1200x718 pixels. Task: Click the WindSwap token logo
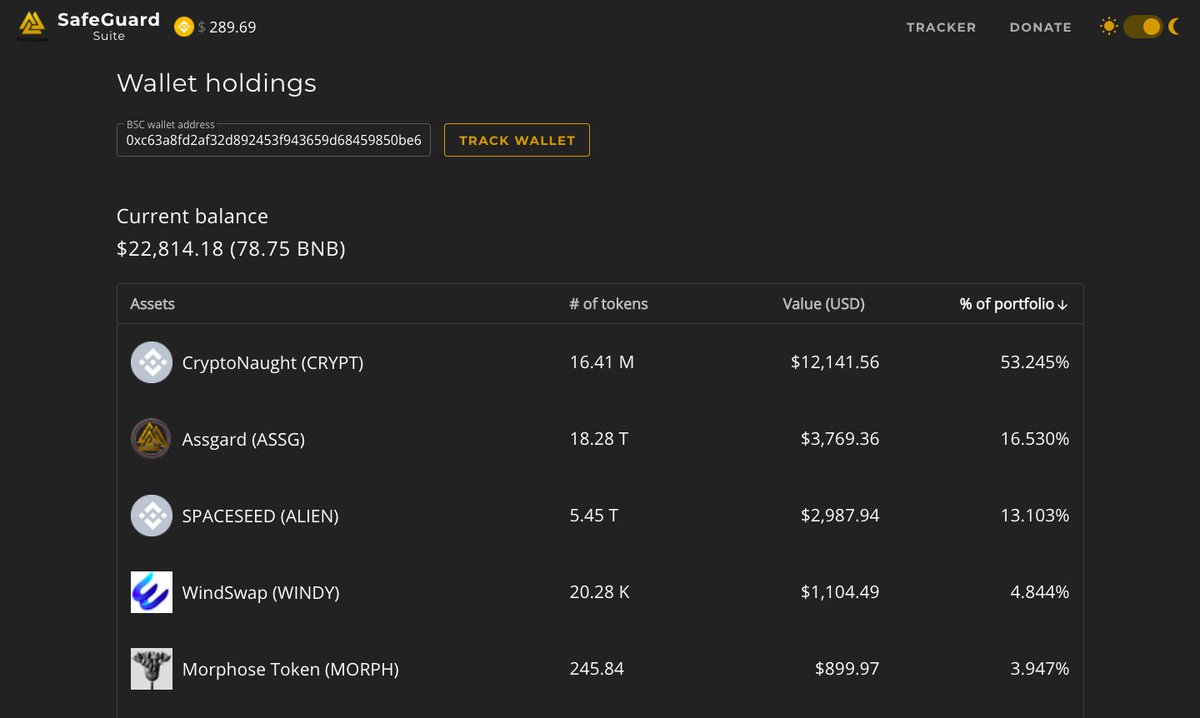coord(152,592)
